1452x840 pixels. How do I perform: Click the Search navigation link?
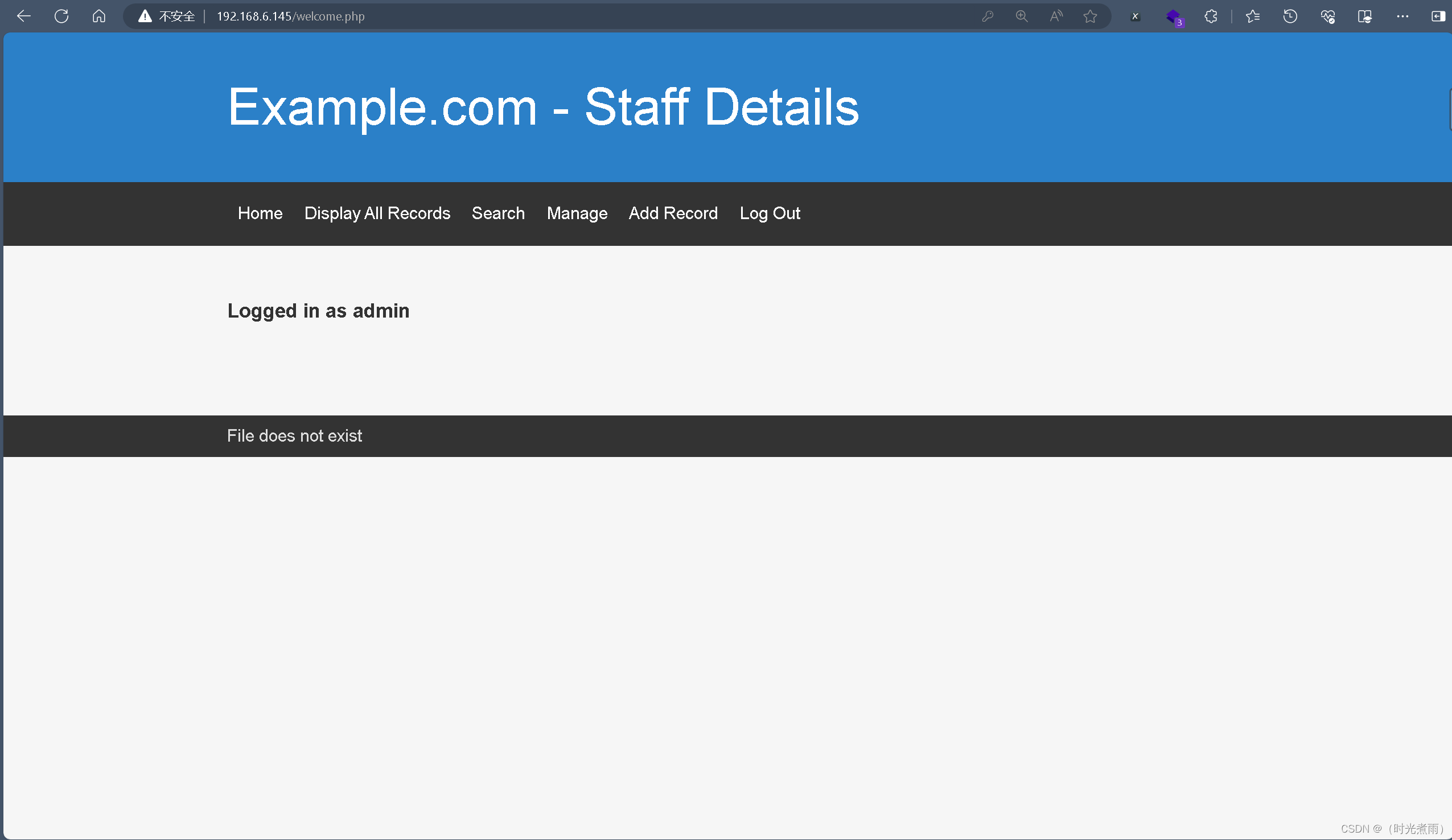click(498, 213)
